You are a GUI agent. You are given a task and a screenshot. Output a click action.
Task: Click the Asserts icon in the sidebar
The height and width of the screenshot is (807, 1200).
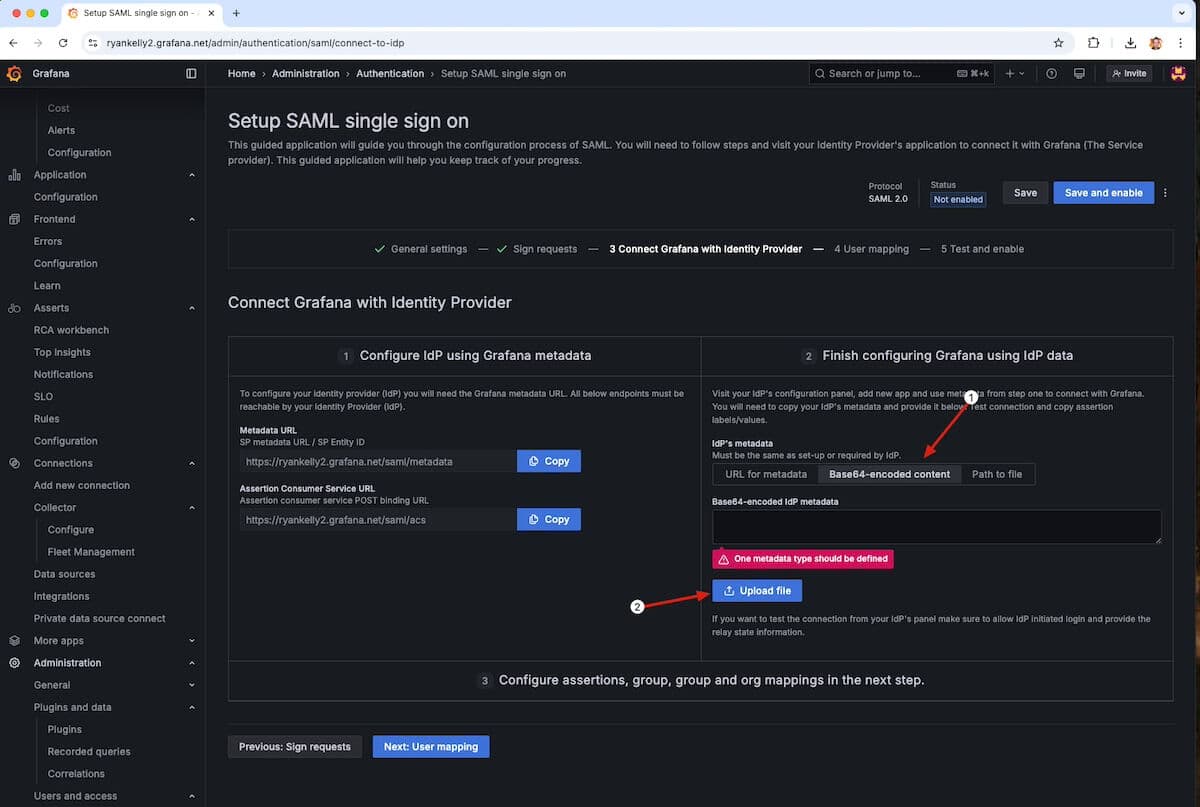[x=14, y=307]
